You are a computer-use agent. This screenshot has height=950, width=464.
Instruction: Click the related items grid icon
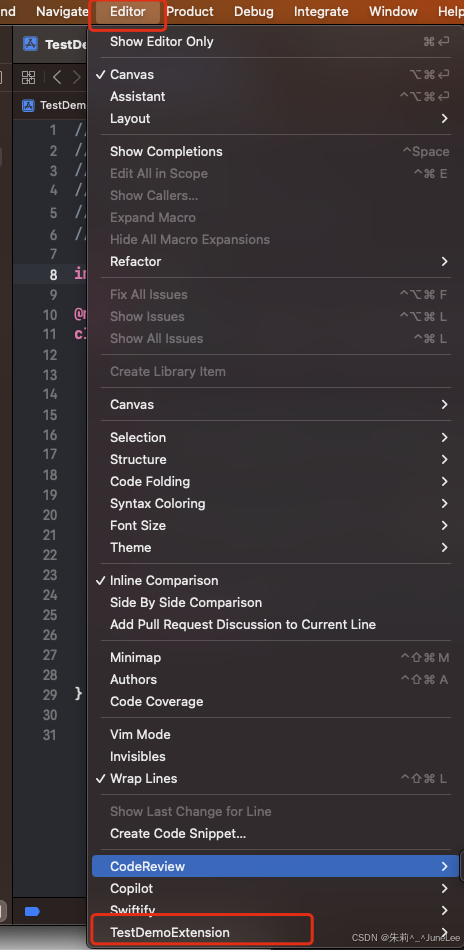tap(28, 77)
